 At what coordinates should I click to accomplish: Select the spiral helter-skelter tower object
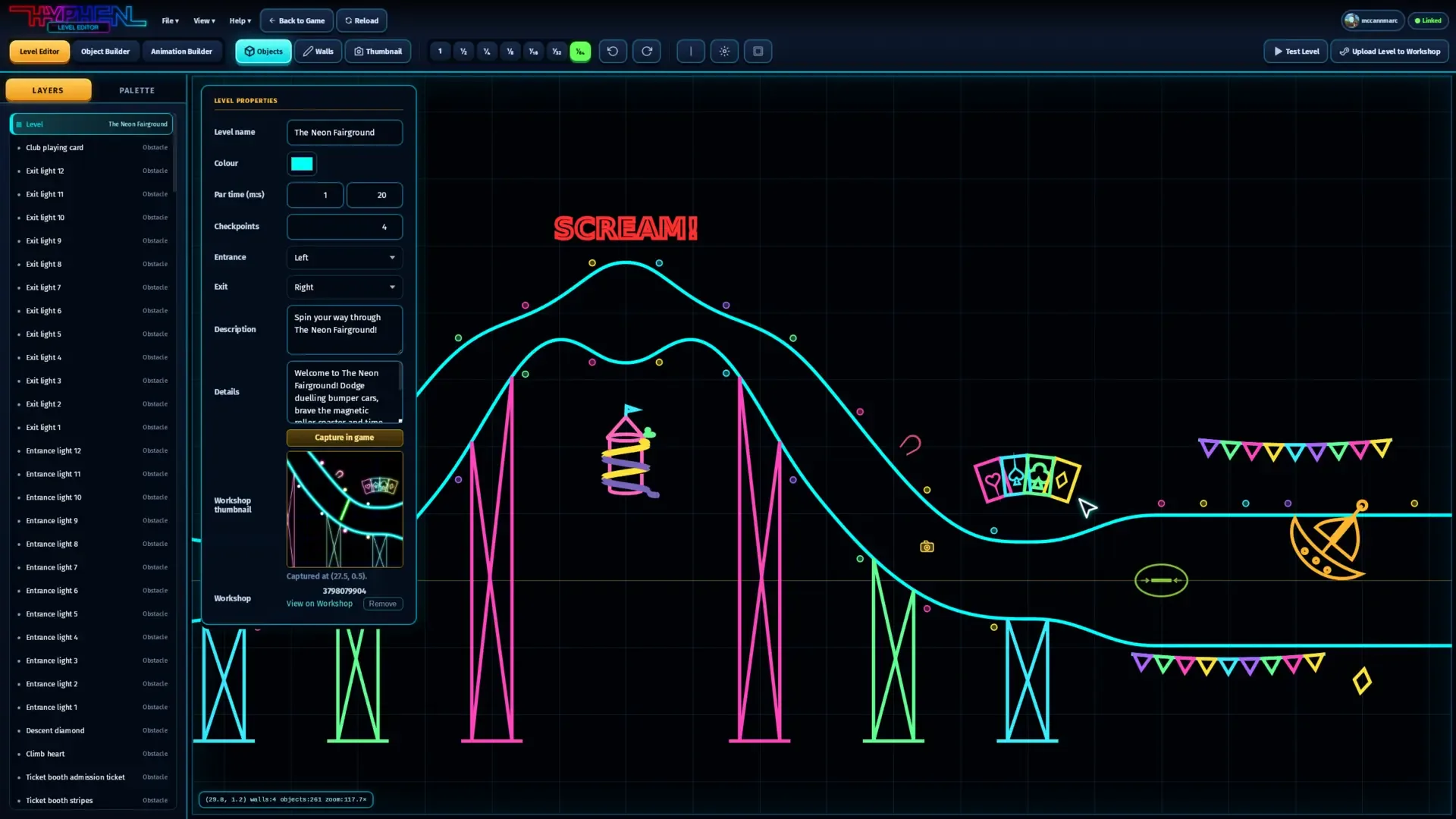(629, 452)
